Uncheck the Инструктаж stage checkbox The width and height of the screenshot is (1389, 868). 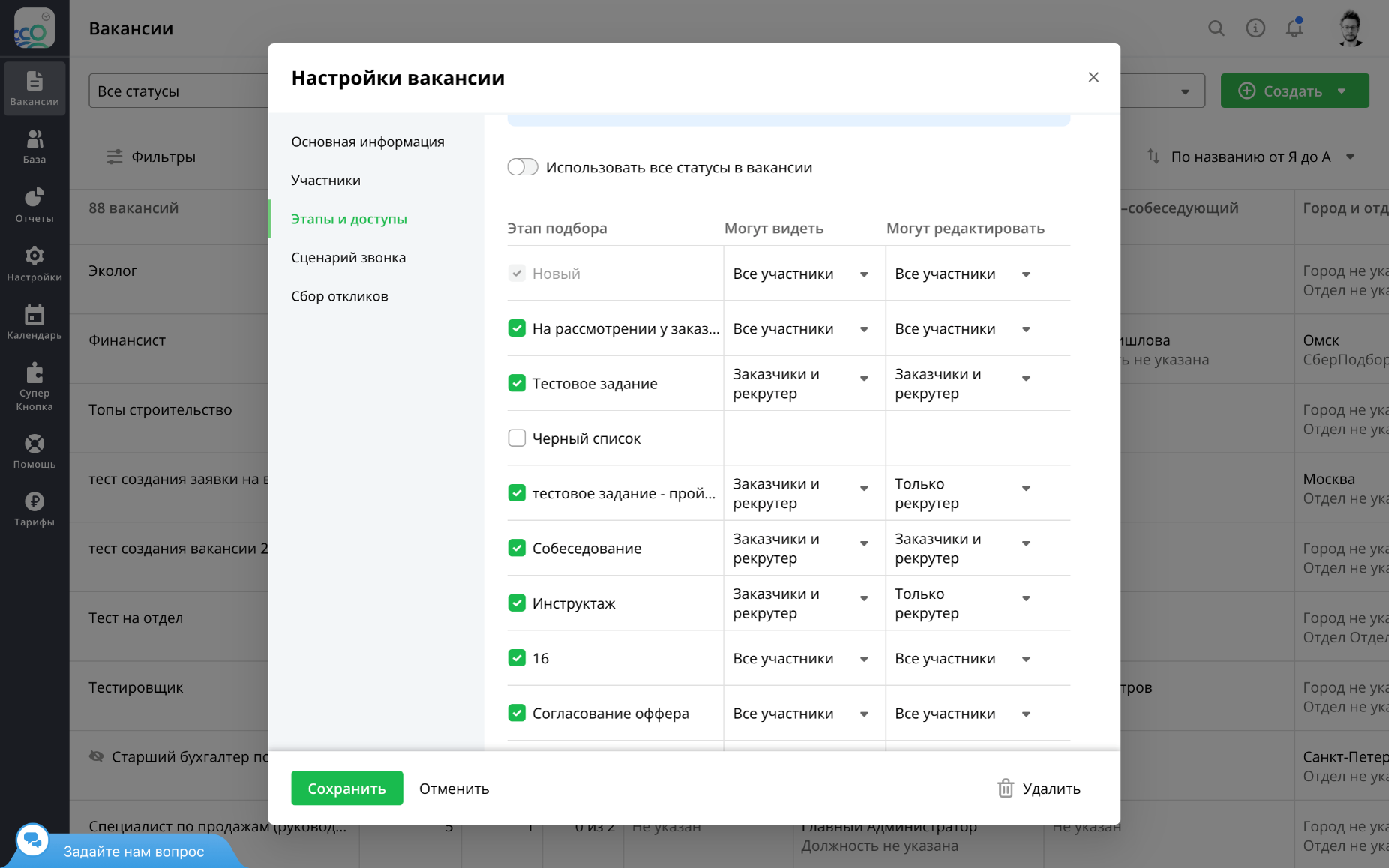point(517,603)
